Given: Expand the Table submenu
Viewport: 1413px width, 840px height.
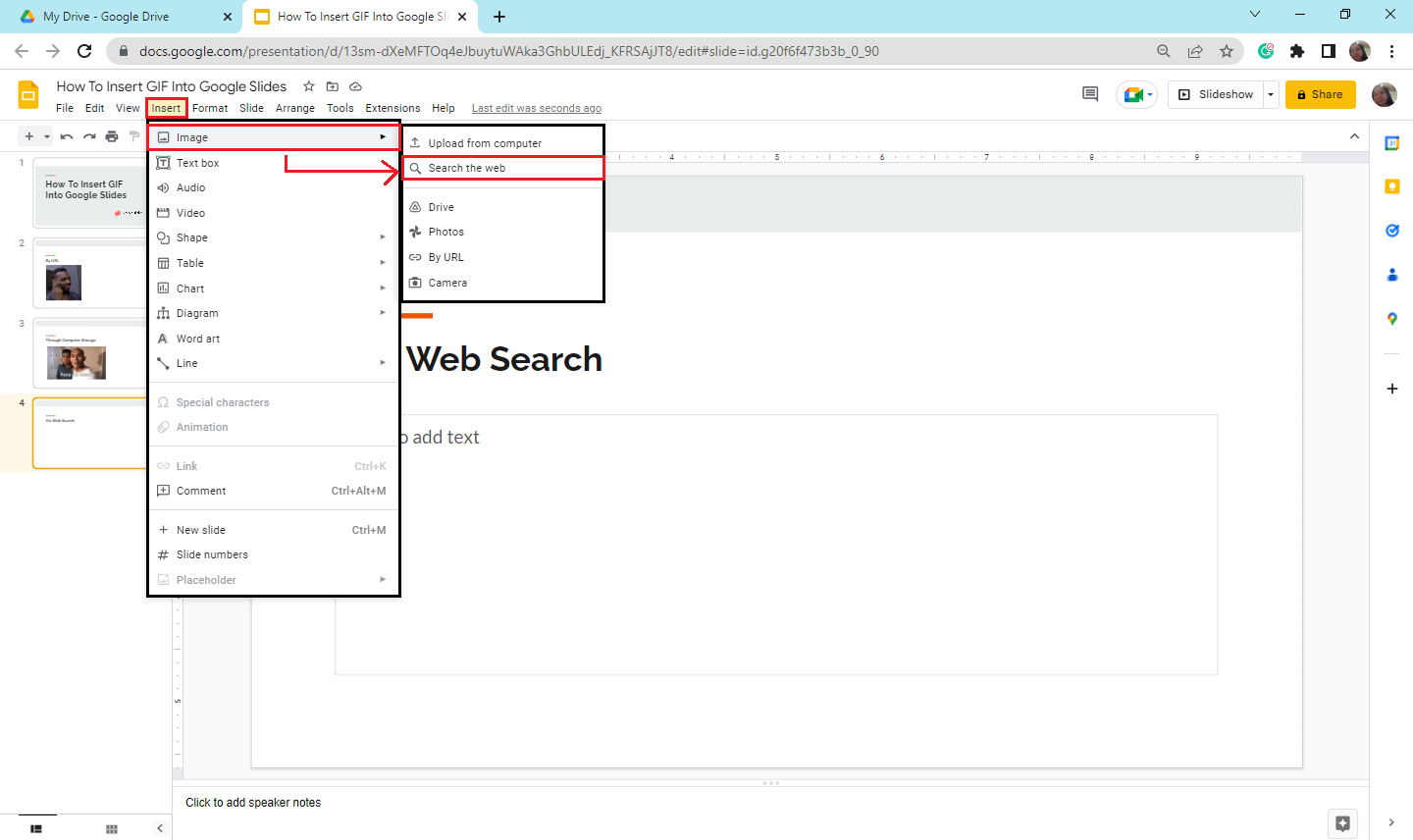Looking at the screenshot, I should coord(274,263).
